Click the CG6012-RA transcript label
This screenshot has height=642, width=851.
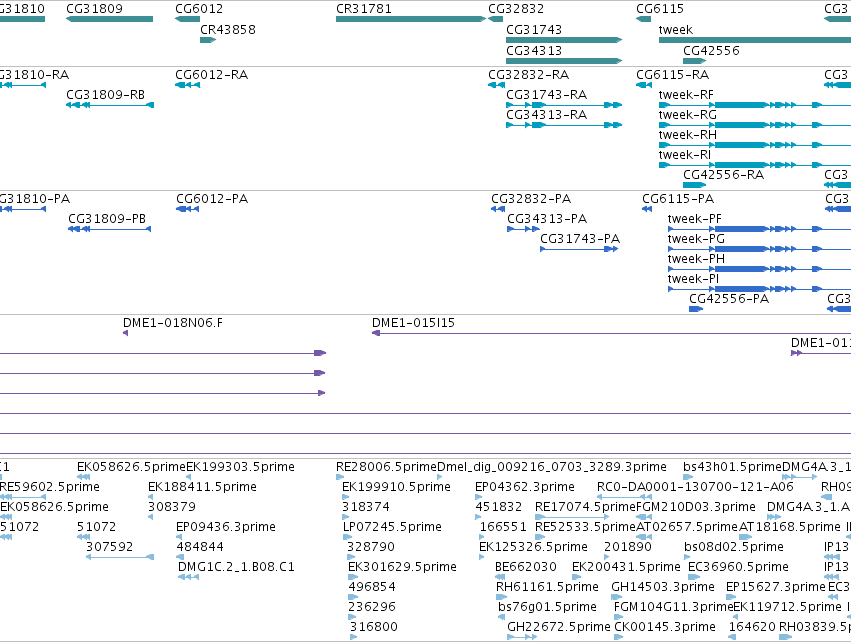click(x=211, y=74)
